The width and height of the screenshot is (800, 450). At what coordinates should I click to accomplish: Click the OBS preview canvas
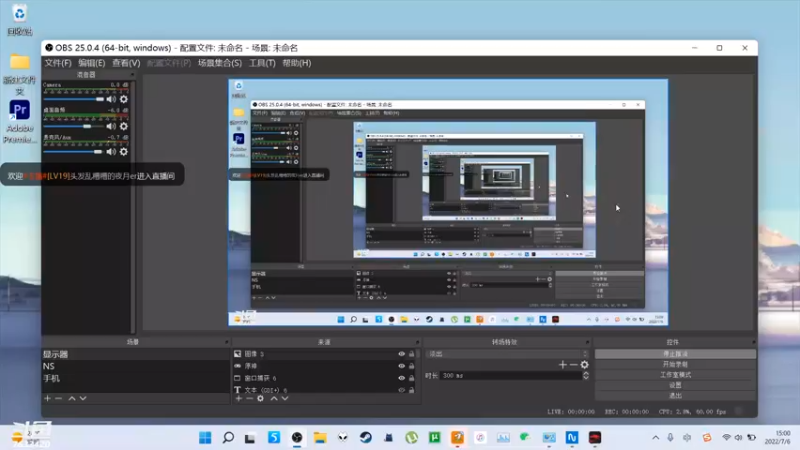pos(448,202)
